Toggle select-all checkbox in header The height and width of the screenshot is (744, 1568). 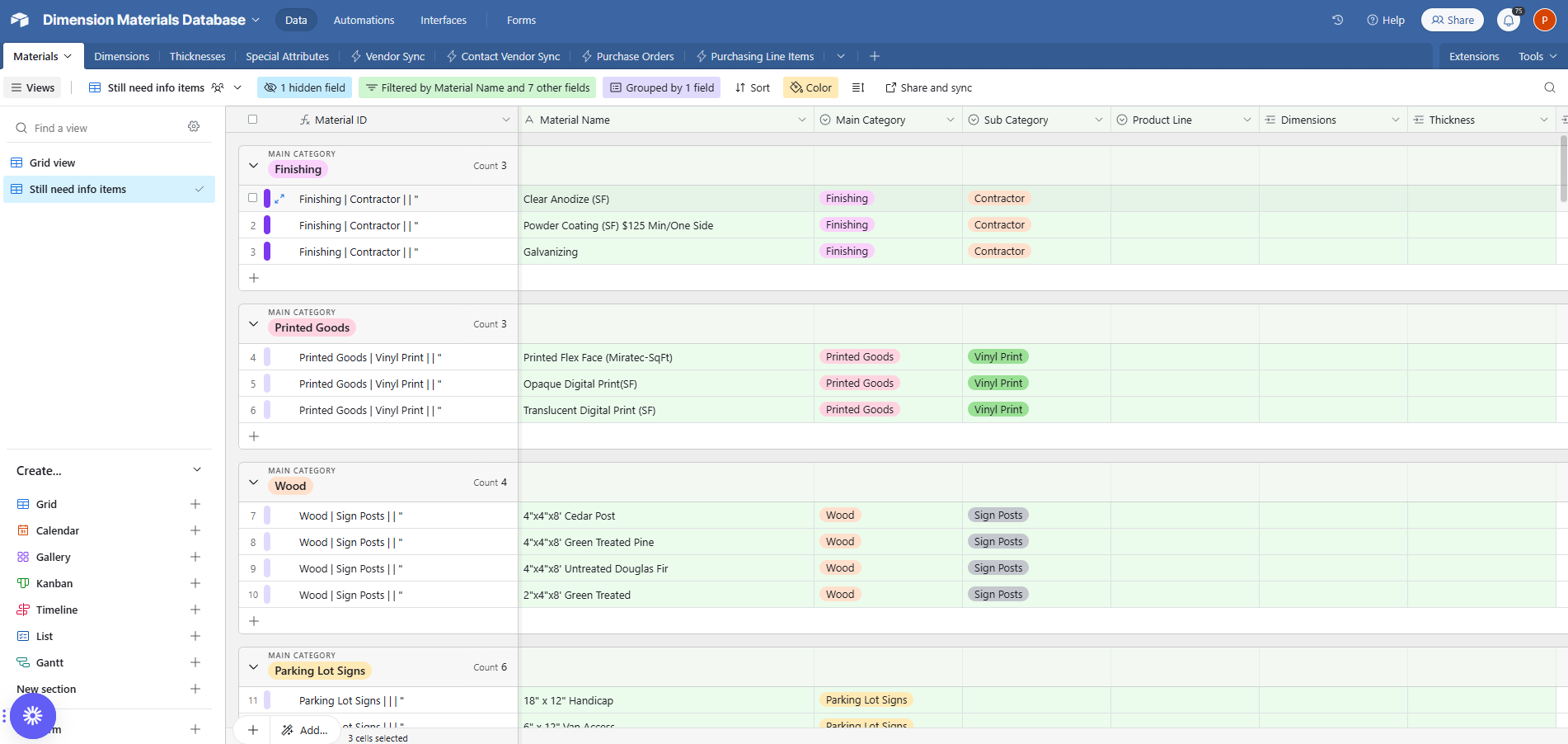[x=253, y=120]
